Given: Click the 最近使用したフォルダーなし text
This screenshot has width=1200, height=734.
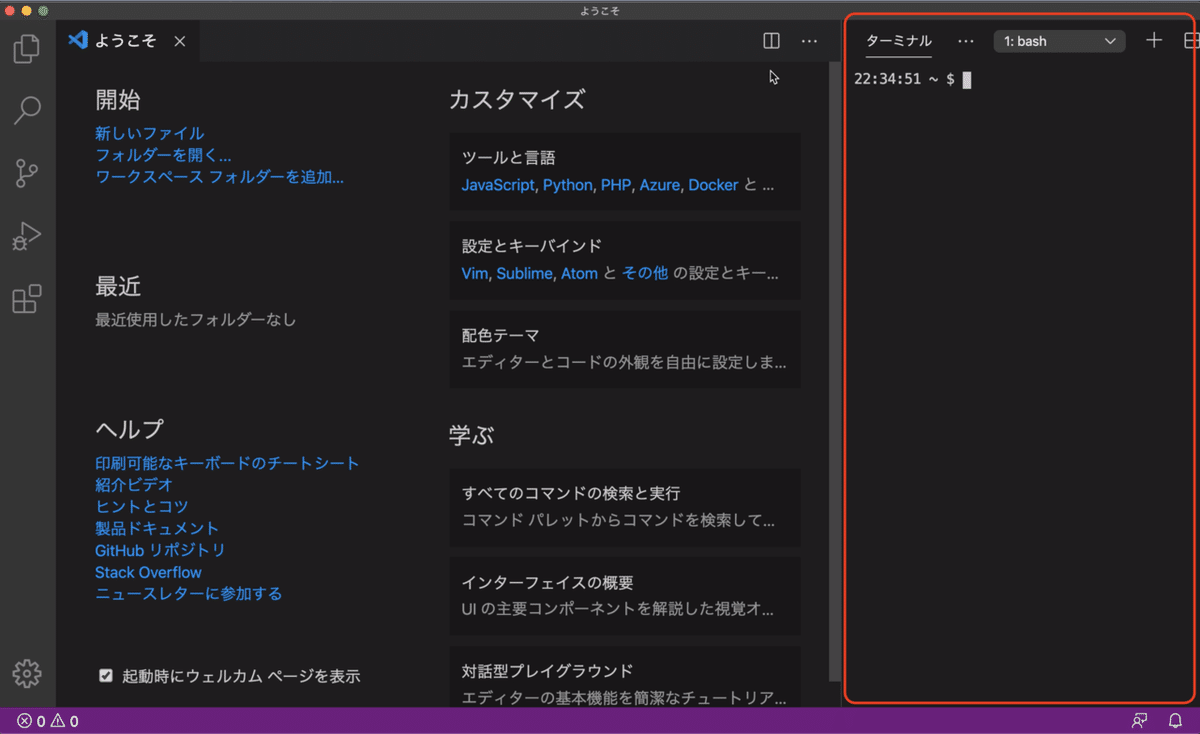Looking at the screenshot, I should [196, 320].
